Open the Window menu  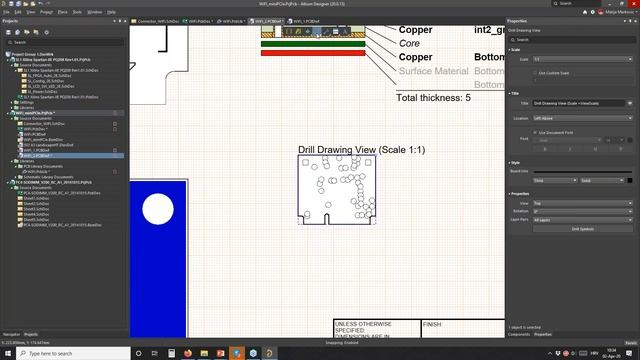coord(94,12)
